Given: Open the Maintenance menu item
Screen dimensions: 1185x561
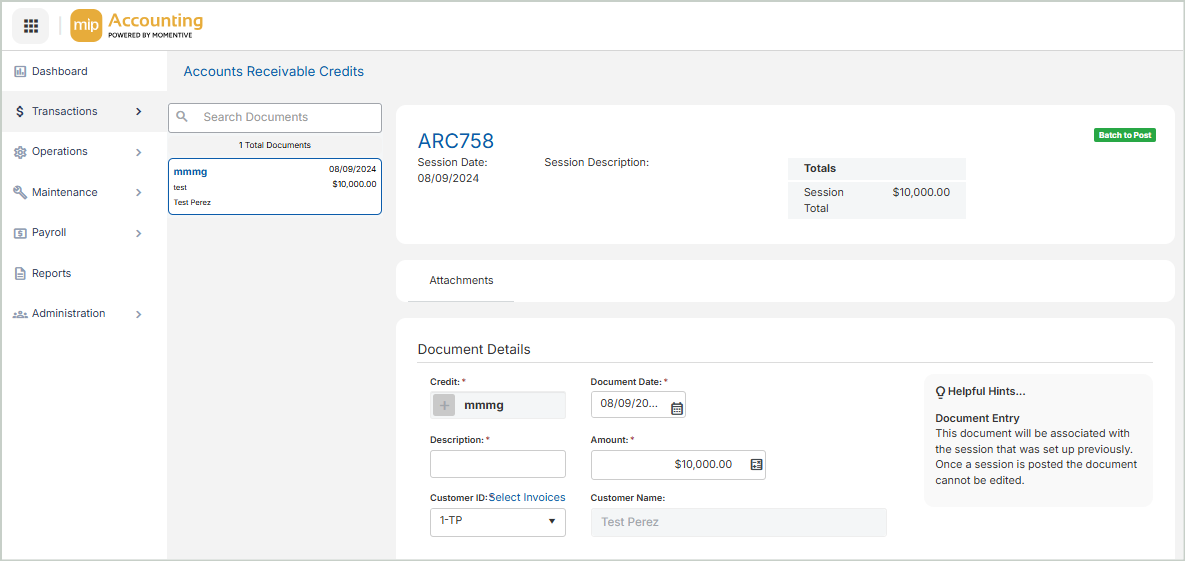Looking at the screenshot, I should coord(65,192).
